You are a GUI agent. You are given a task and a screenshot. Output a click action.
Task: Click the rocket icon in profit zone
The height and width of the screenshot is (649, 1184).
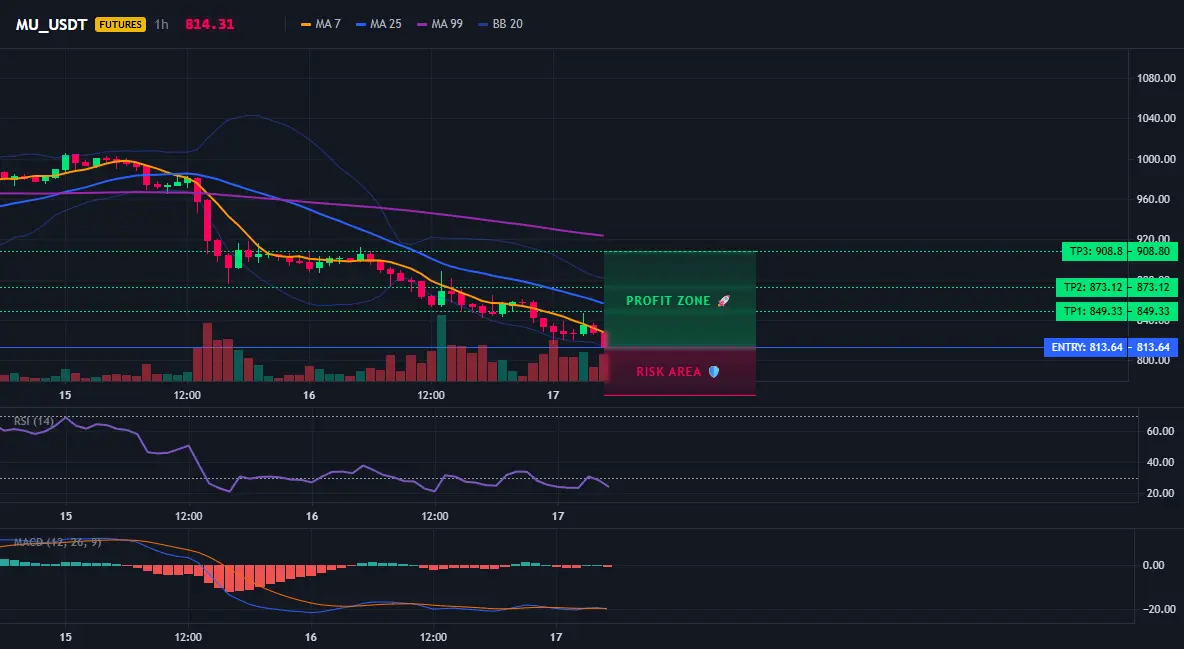pyautogui.click(x=723, y=301)
